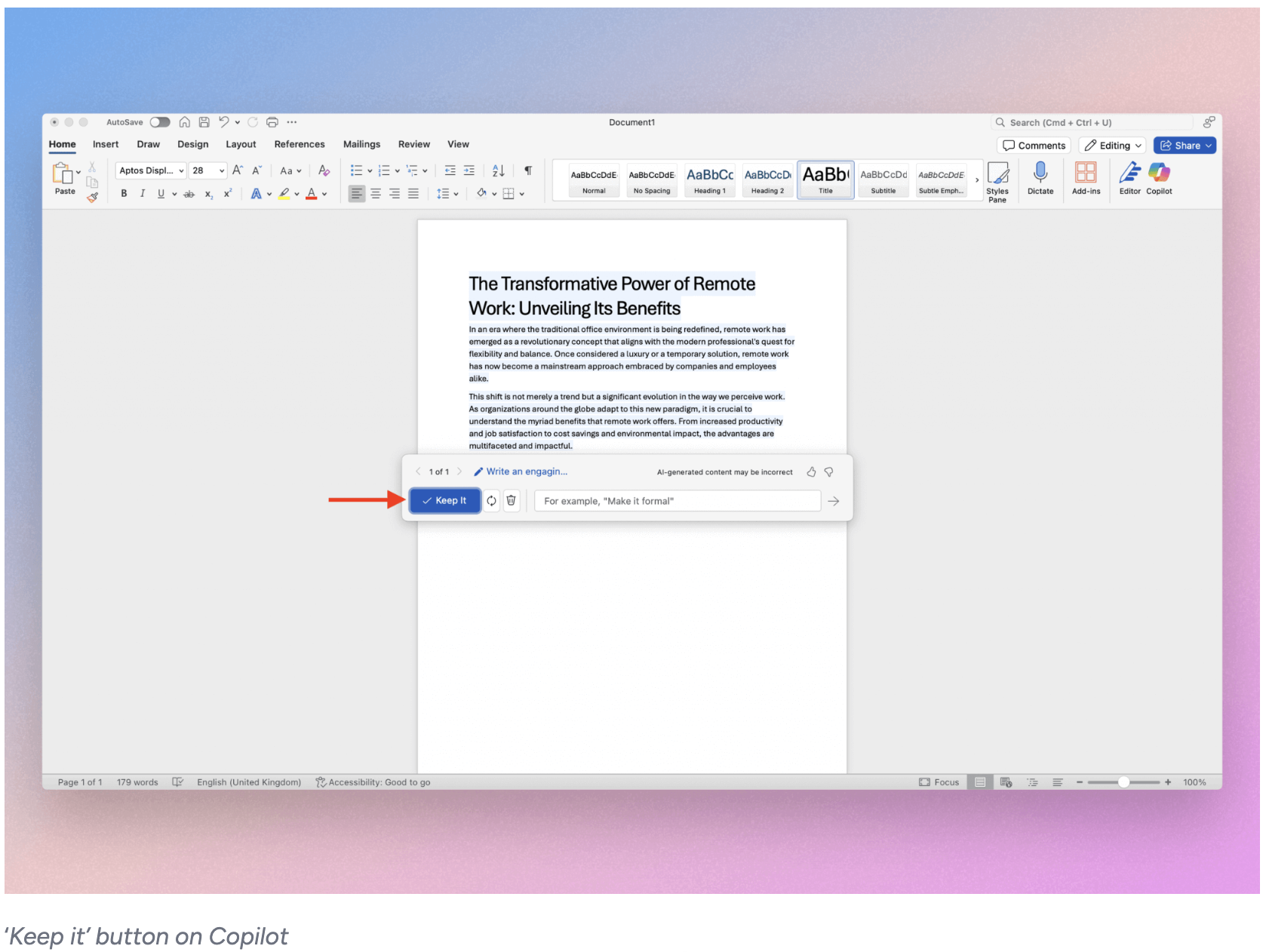Select the Format Painter tool

[94, 198]
